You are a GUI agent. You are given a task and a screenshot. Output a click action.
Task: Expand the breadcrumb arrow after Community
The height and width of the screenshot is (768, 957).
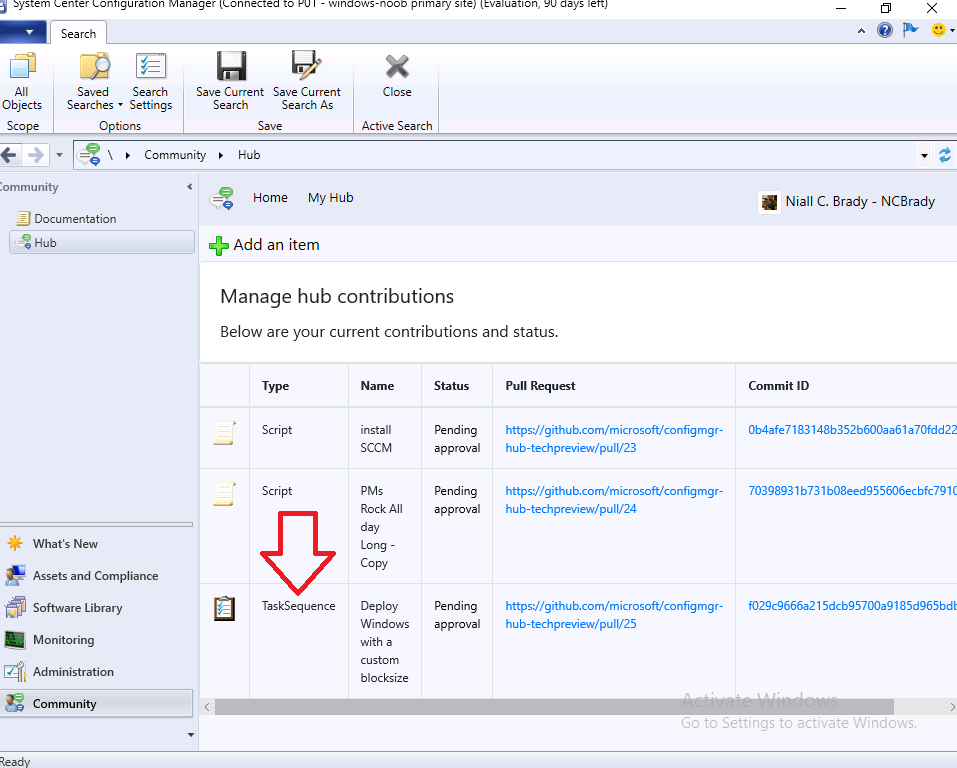click(x=221, y=155)
